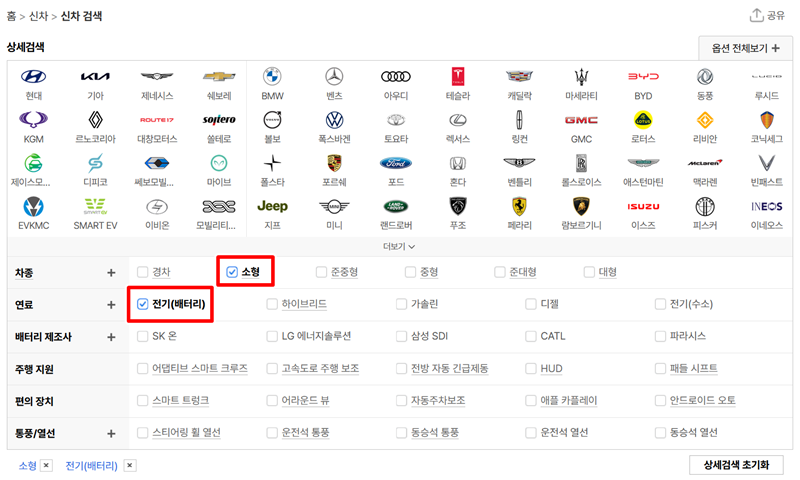Screen dimensions: 800x480
Task: Enable the 하이브리드 fuel checkbox
Action: [x=272, y=304]
